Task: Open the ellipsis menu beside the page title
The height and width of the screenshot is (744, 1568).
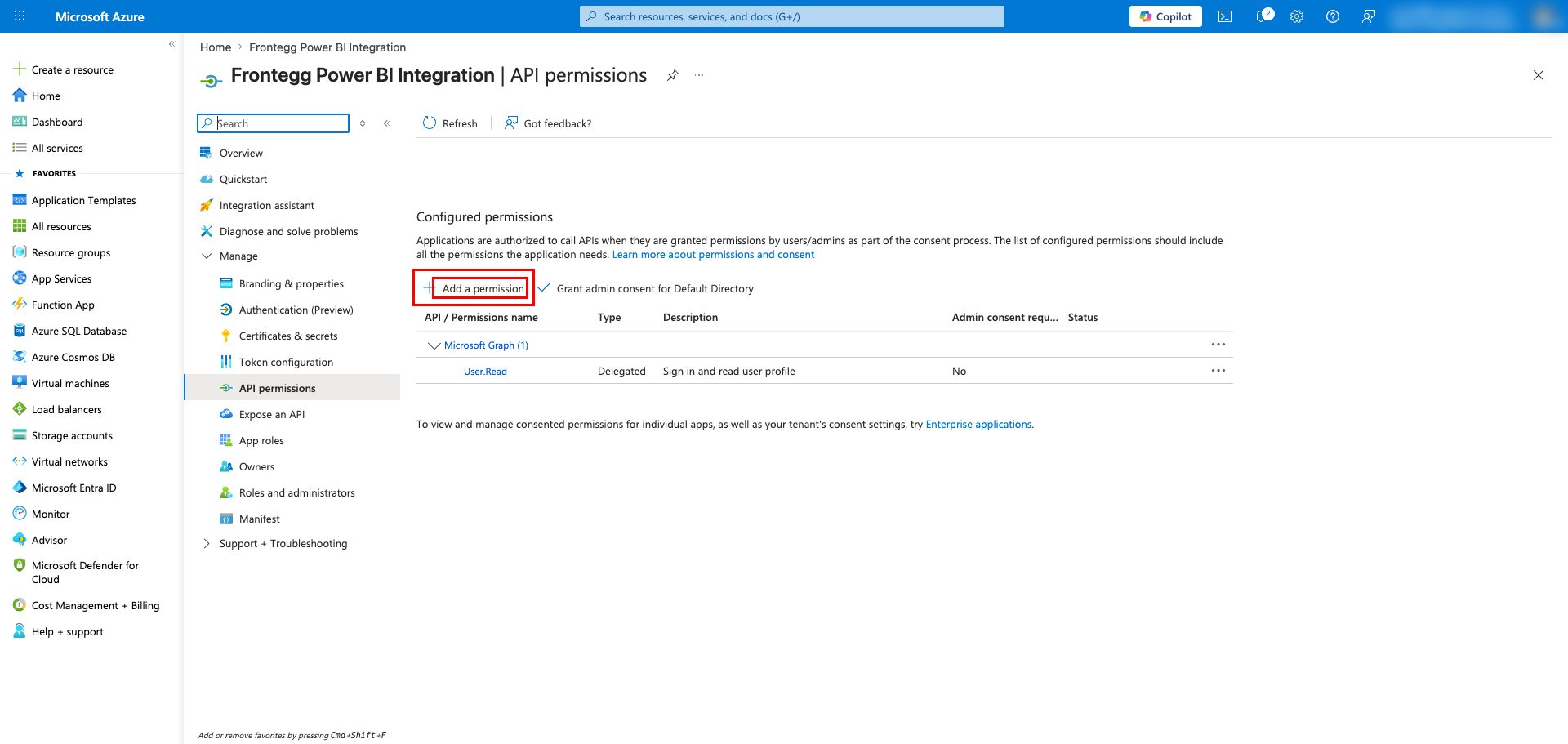Action: pos(699,75)
